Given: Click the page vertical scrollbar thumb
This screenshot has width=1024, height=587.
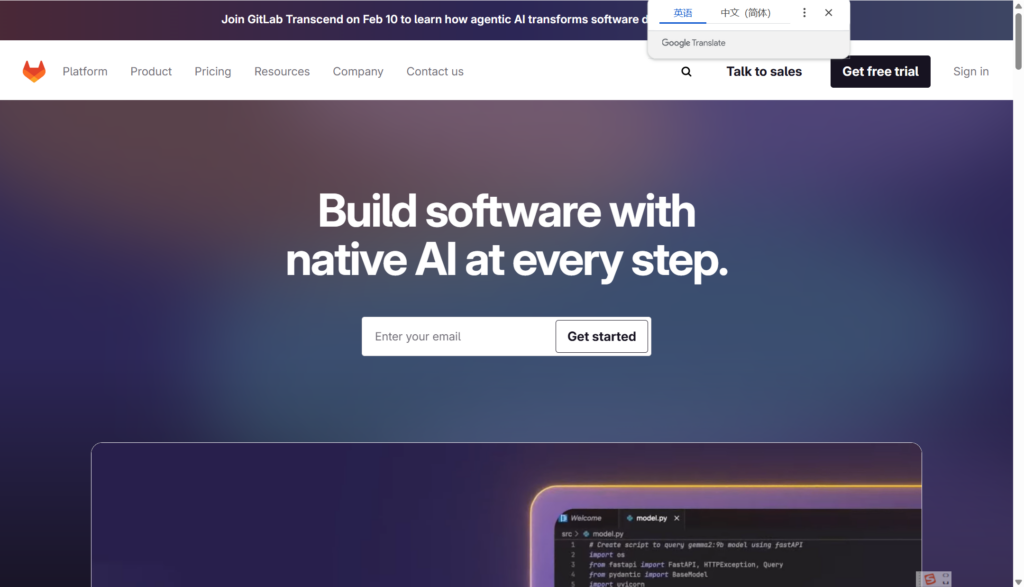Looking at the screenshot, I should pos(1018,40).
